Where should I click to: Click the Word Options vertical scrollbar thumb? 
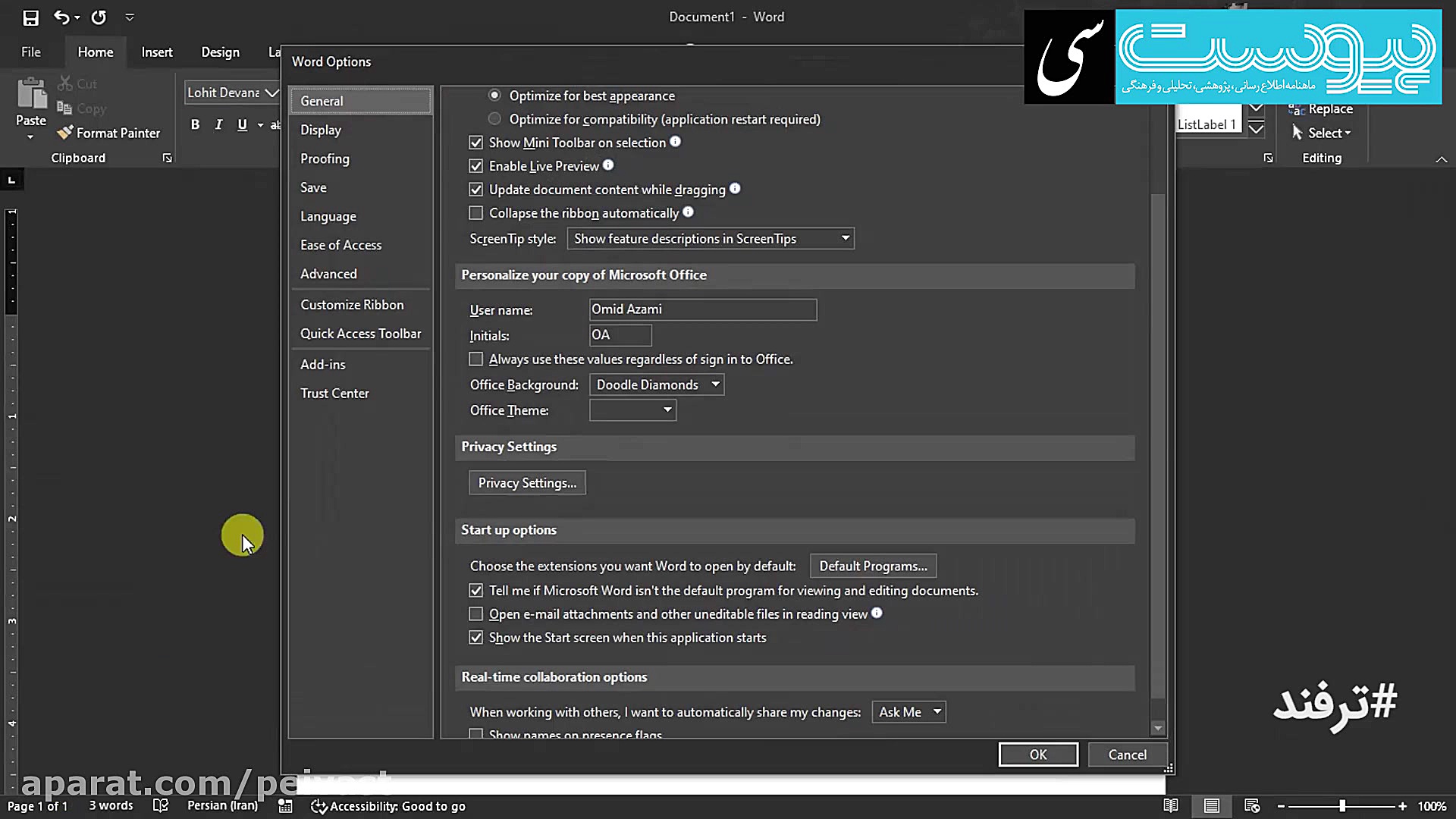tap(1157, 446)
